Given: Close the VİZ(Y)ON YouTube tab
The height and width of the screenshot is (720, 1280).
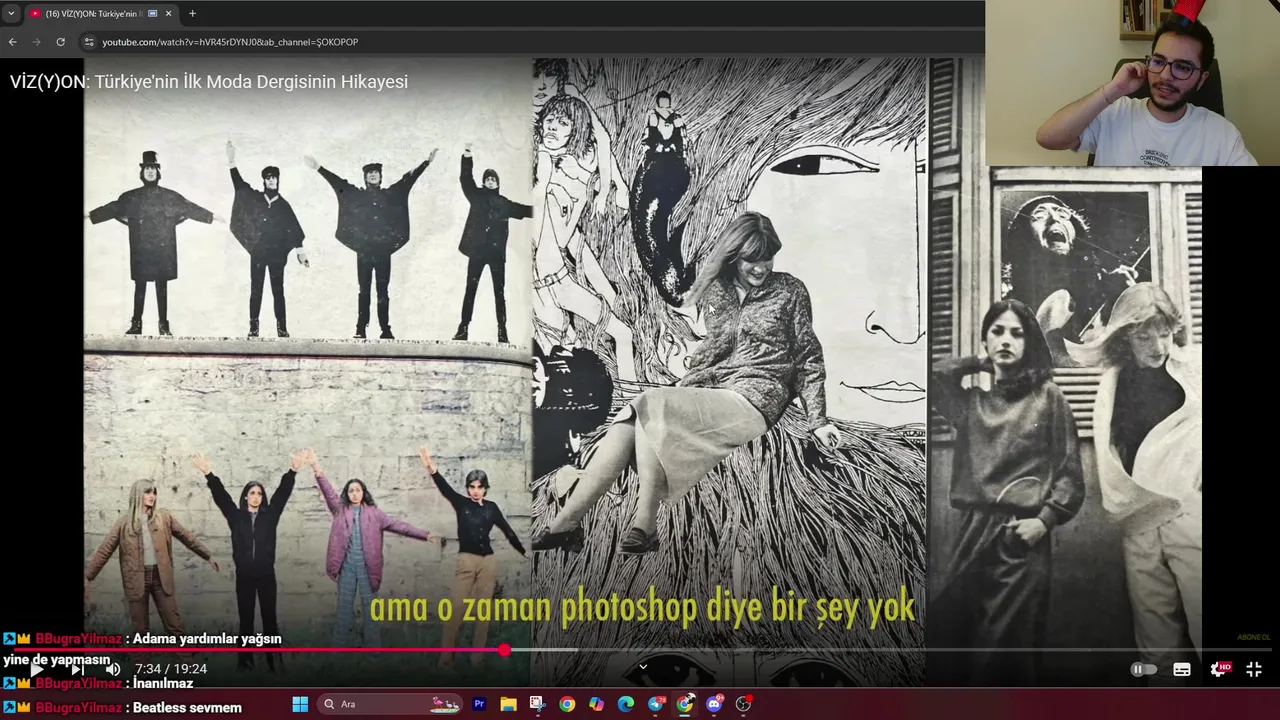Looking at the screenshot, I should click(x=168, y=13).
